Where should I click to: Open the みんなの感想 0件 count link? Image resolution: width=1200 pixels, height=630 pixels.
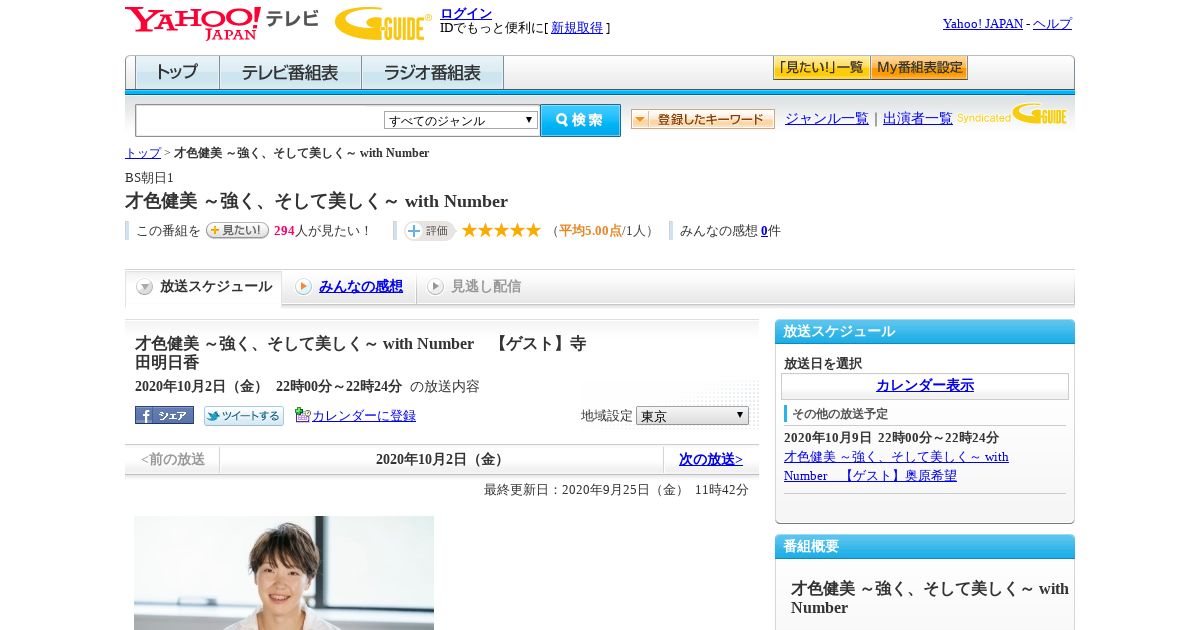point(764,231)
